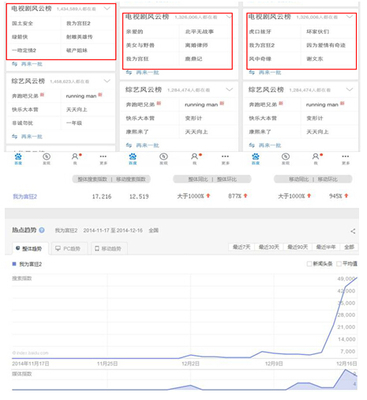Open 射雕英雄传 in the TV ranking

pyautogui.click(x=79, y=37)
